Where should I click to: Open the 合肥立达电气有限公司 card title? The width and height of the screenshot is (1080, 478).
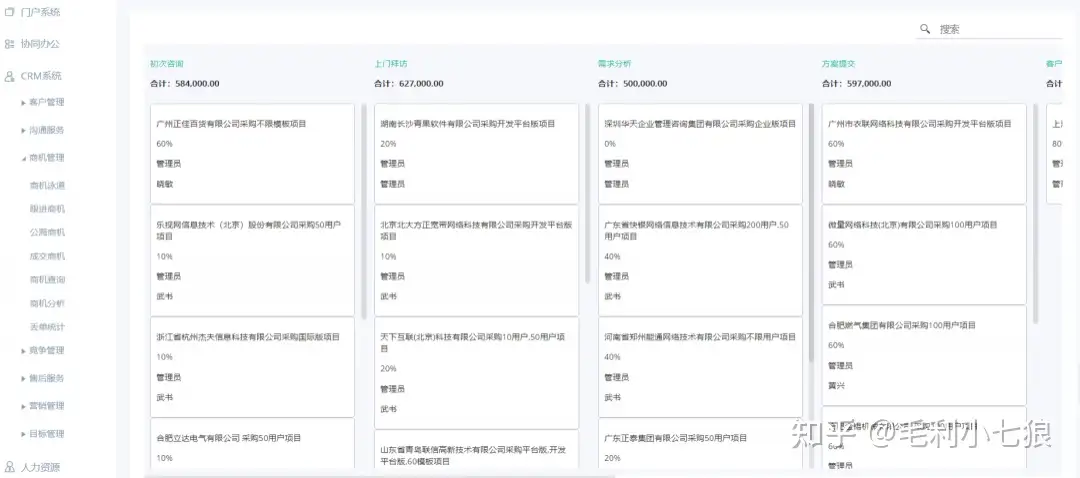coord(229,438)
